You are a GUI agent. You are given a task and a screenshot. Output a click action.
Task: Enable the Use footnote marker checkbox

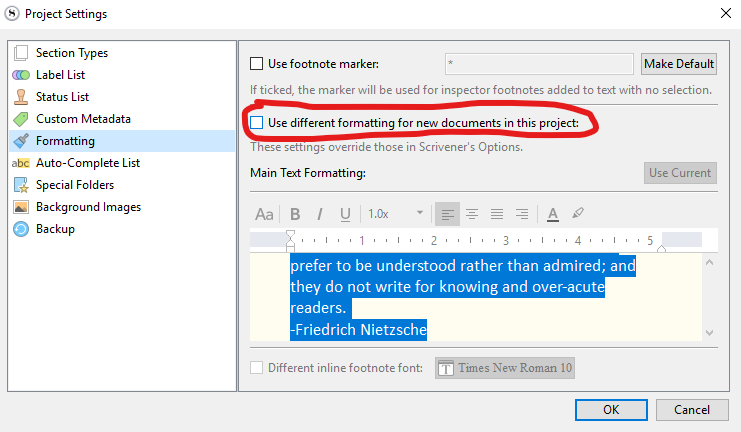[x=257, y=64]
